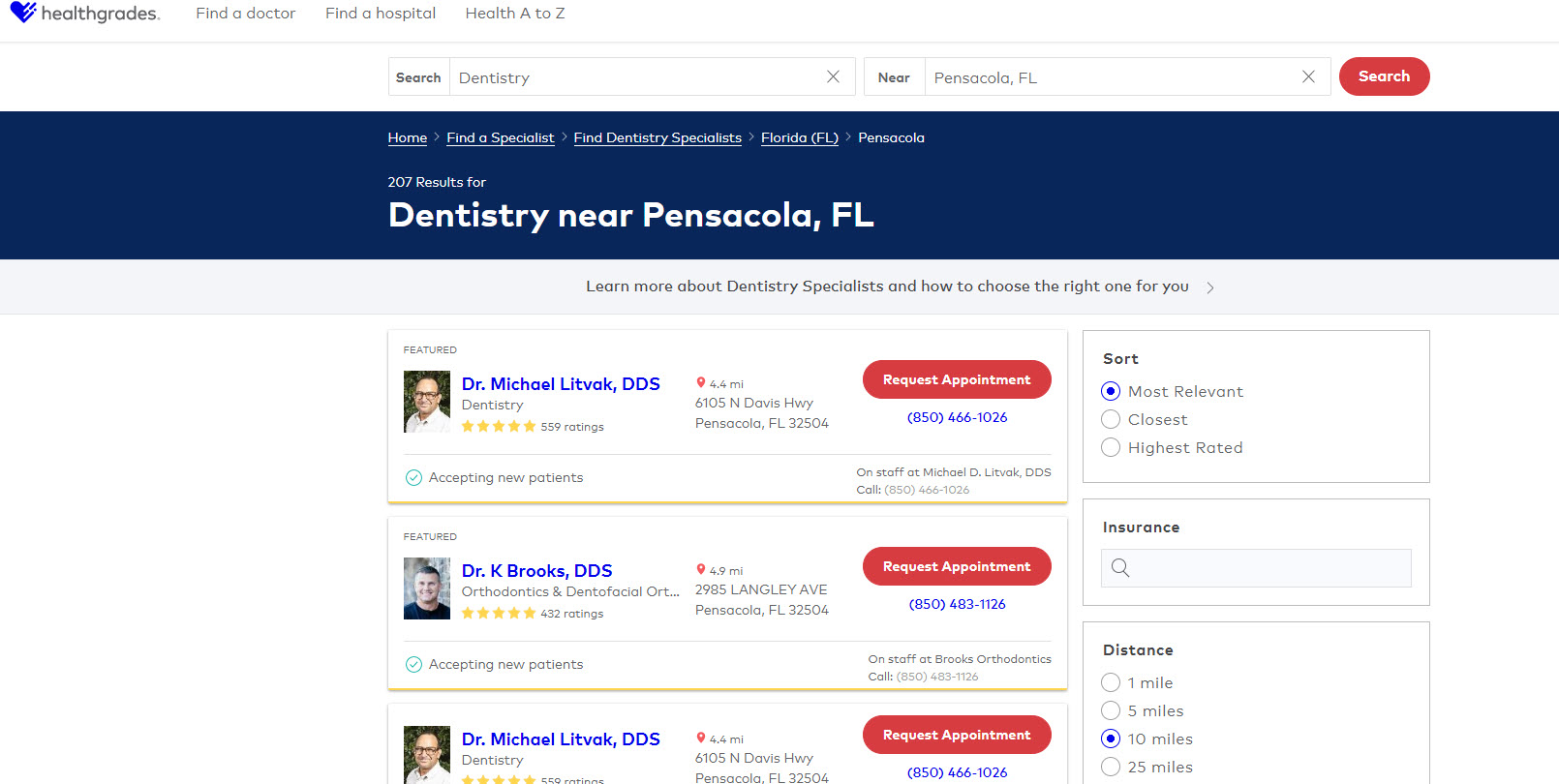Open the Health A to Z menu

click(x=514, y=14)
